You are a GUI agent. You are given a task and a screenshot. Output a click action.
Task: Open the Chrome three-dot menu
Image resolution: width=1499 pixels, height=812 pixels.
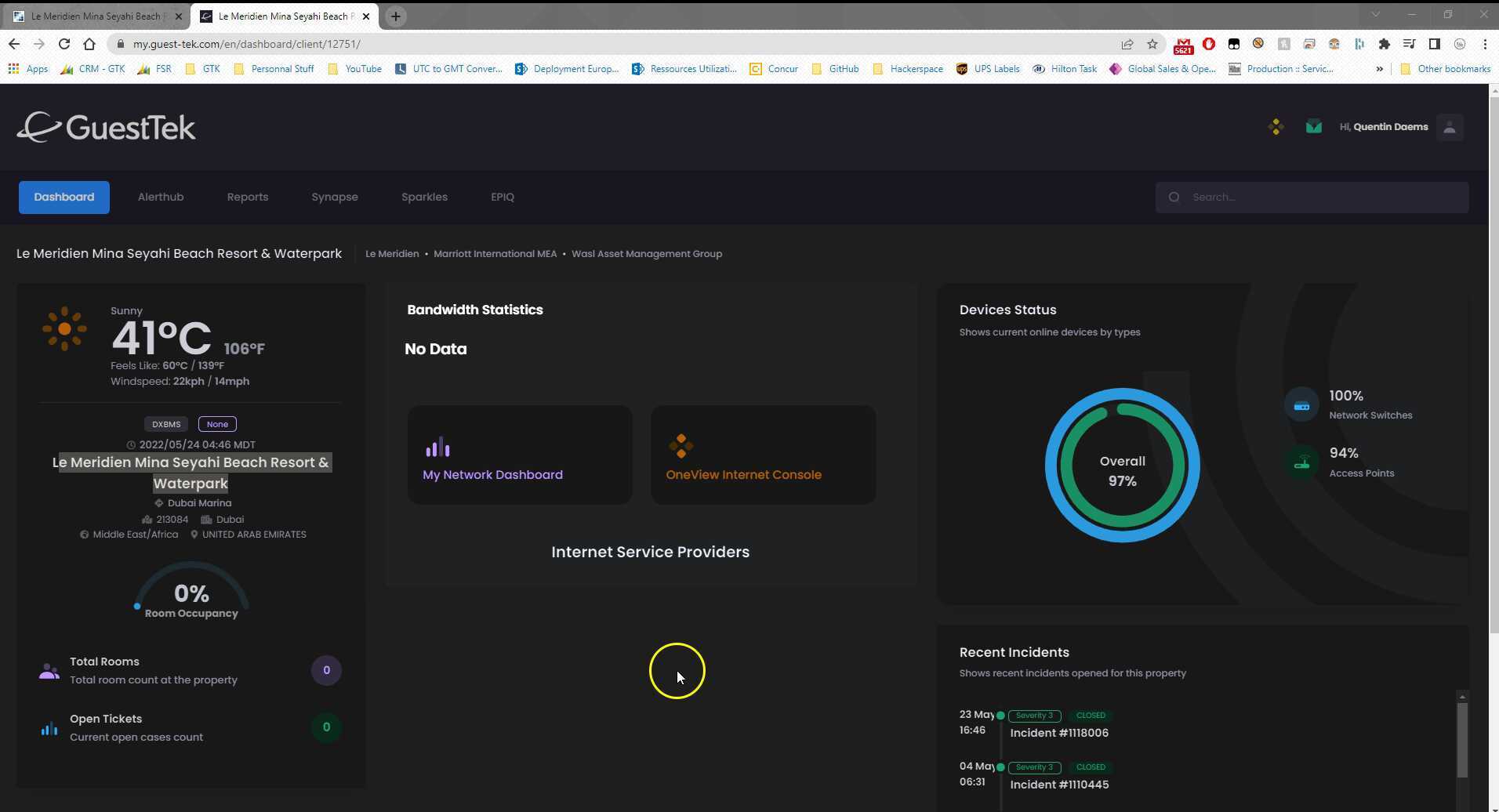[x=1484, y=44]
